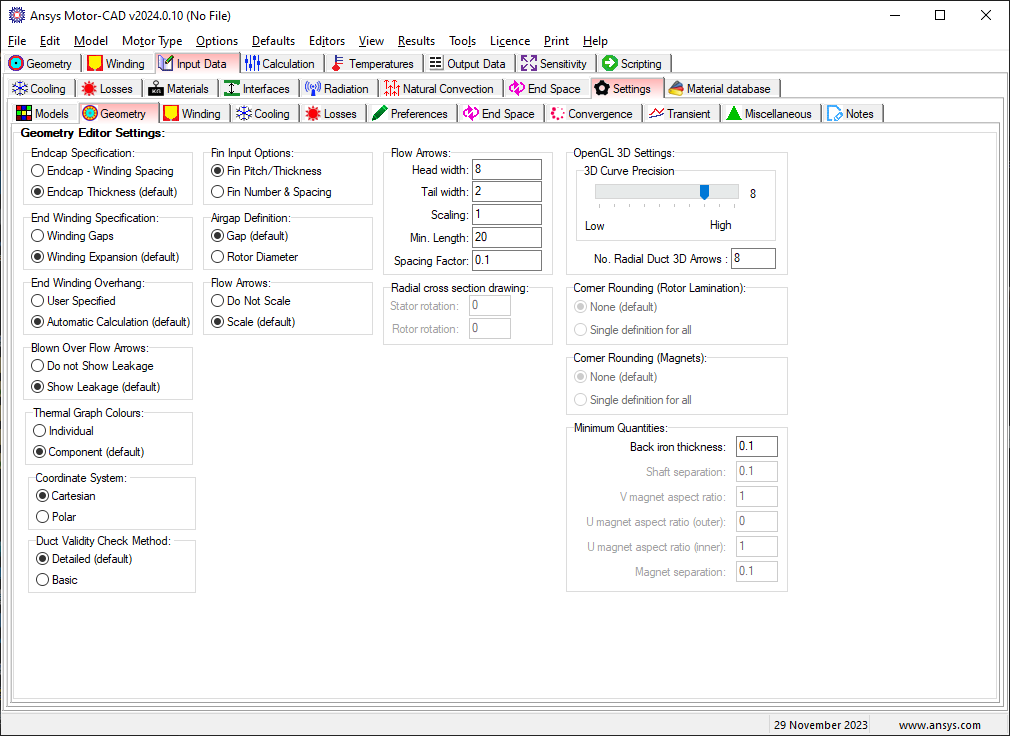Open the Natural Convection tab icon
The image size is (1010, 736).
pyautogui.click(x=392, y=89)
